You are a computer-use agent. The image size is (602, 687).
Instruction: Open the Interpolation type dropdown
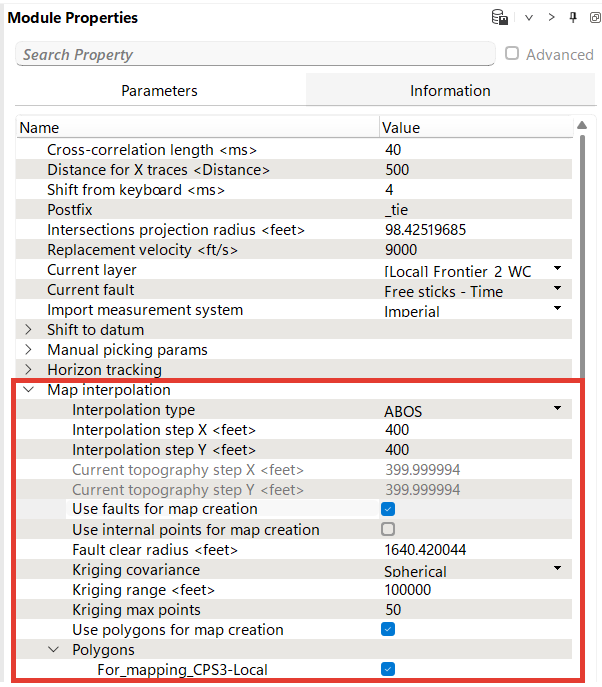pos(557,408)
